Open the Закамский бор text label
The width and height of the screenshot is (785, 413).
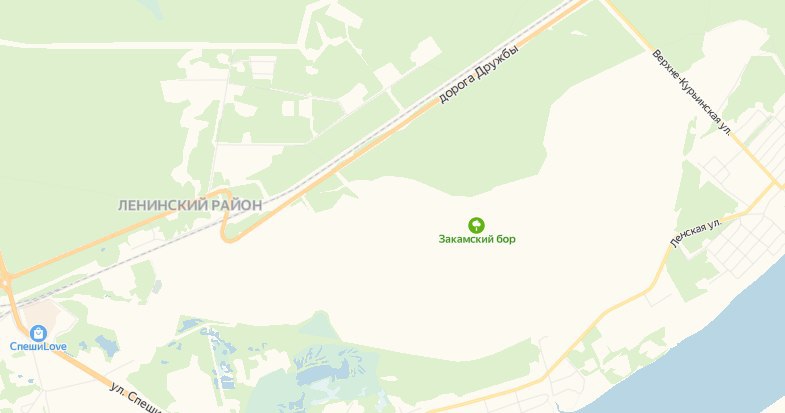point(477,239)
